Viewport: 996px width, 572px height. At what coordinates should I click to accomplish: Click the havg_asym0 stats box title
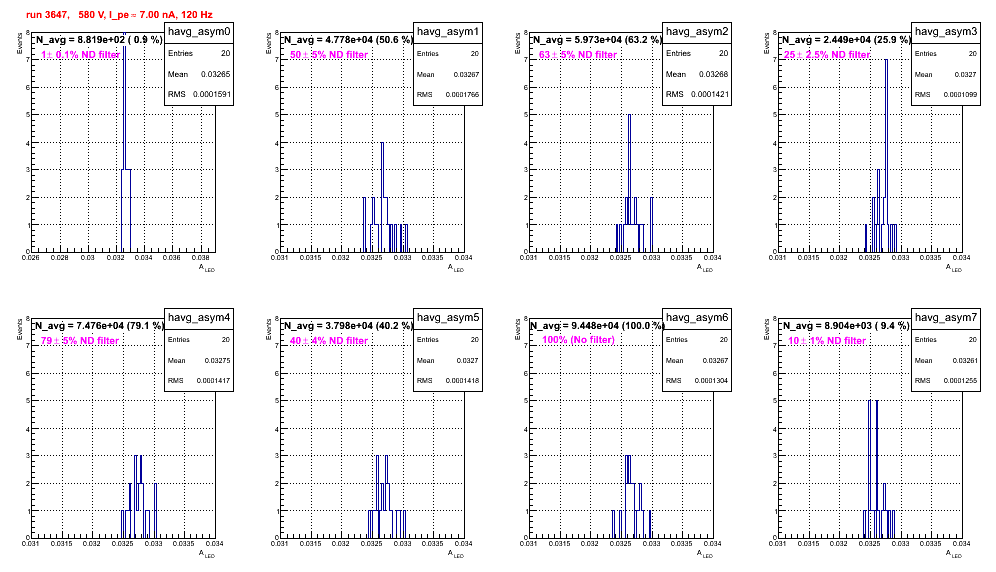[199, 32]
